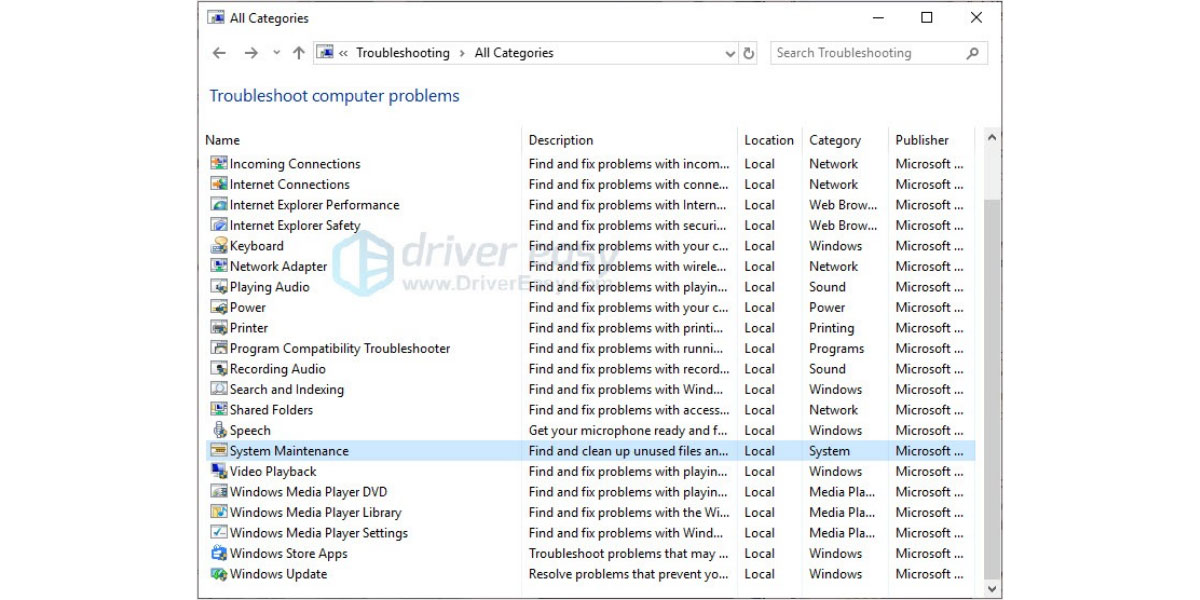Image resolution: width=1200 pixels, height=600 pixels.
Task: Click the Playing Audio troubleshooter icon
Action: (x=219, y=286)
